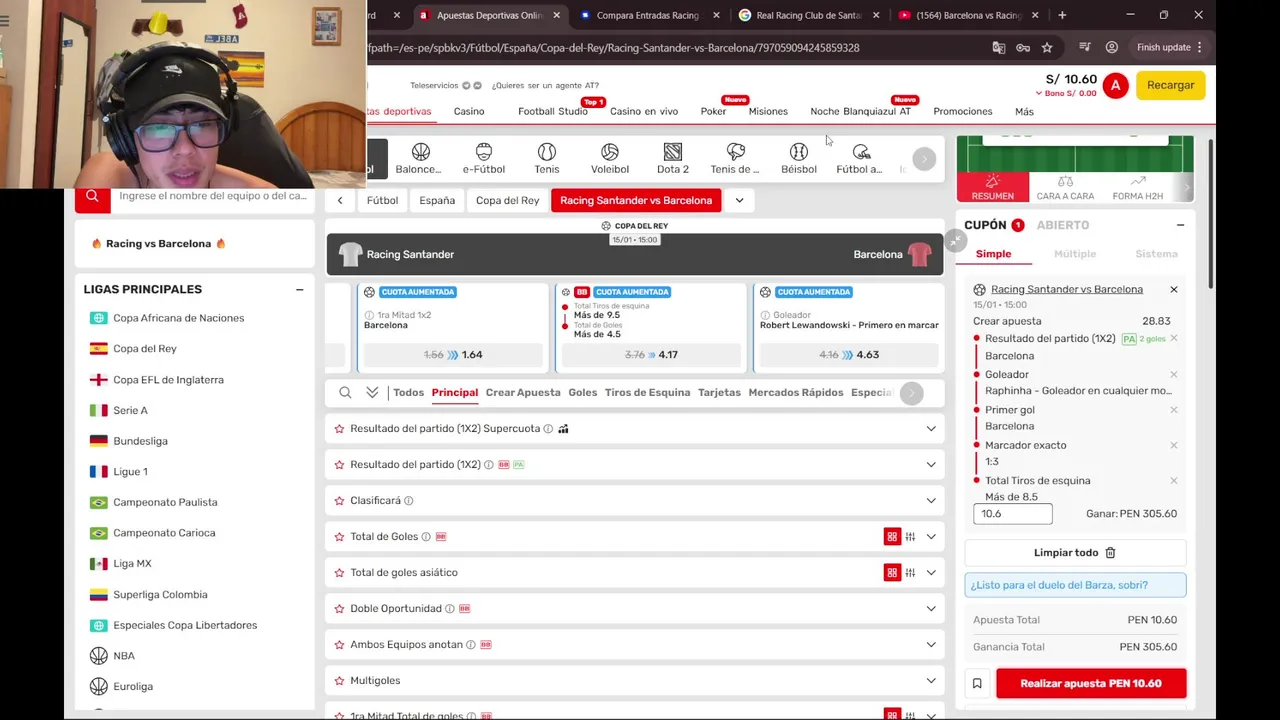Expand the Doble Oportunidad market
Screen dimensions: 1280x720
point(931,609)
